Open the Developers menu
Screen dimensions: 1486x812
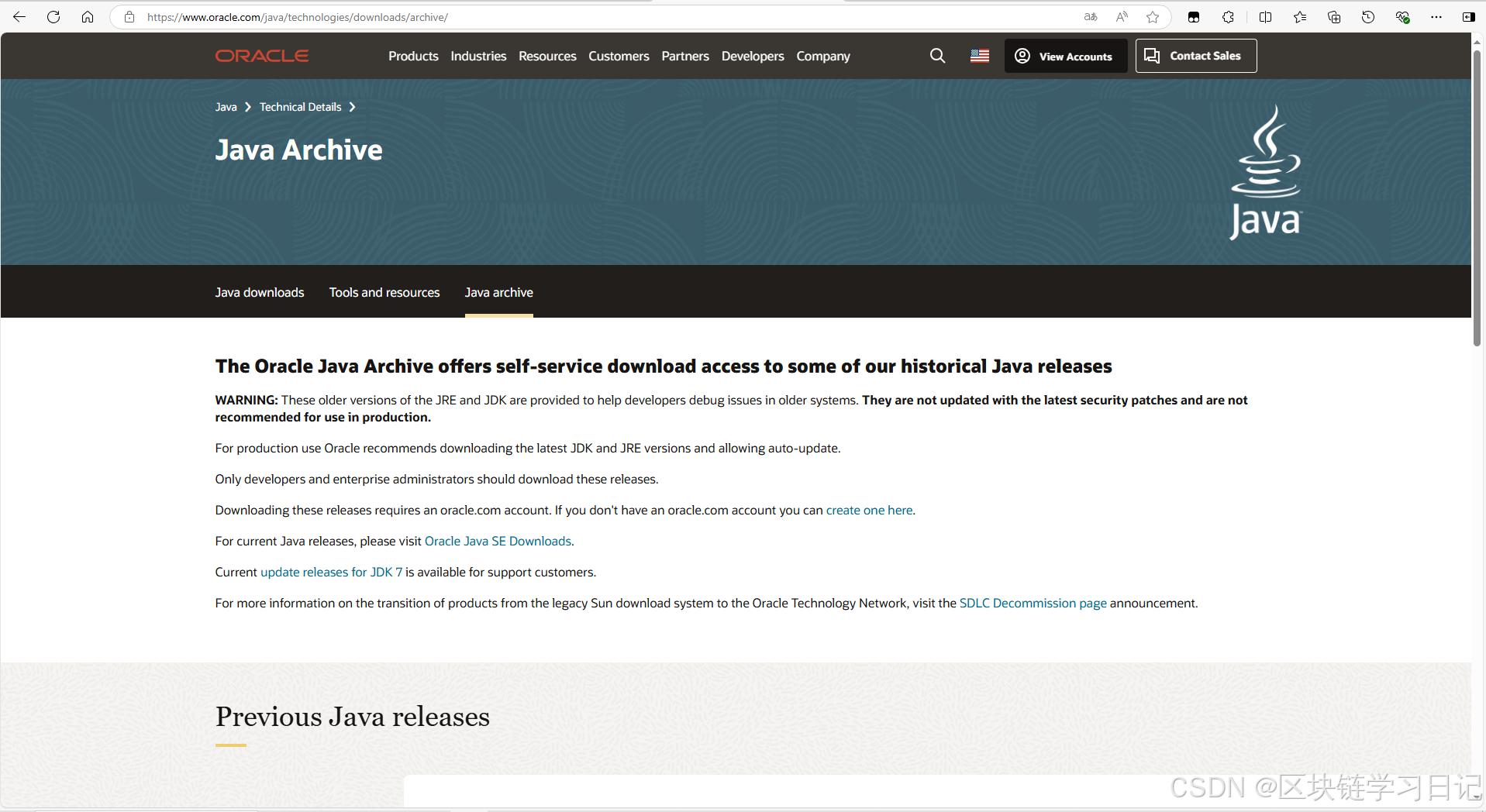click(753, 56)
